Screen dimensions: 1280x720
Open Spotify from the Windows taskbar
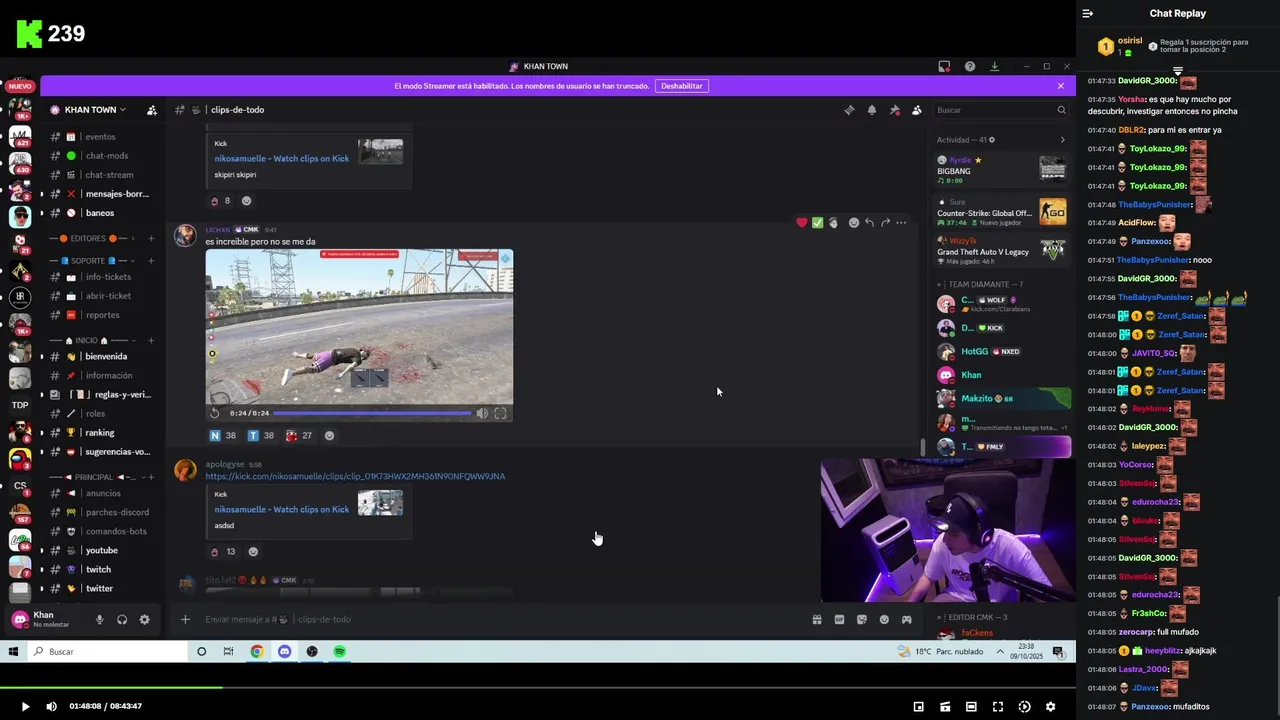(x=340, y=652)
